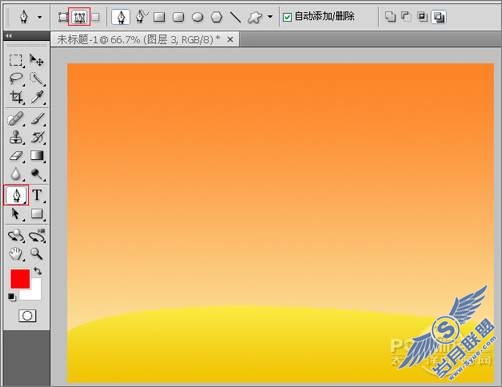Select the Clone Stamp tool
Image resolution: width=502 pixels, height=387 pixels.
16,137
